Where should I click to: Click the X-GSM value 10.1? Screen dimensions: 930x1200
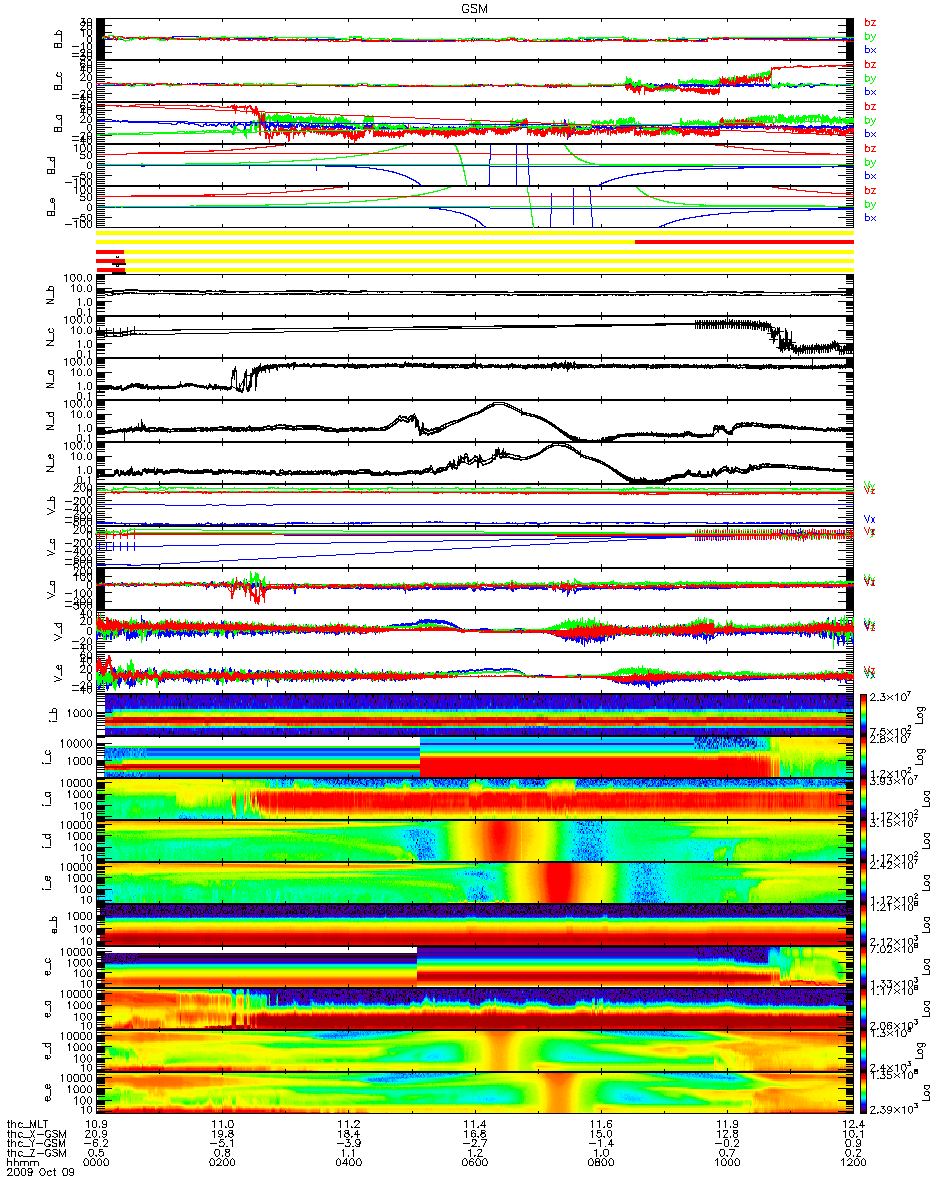click(x=853, y=1134)
